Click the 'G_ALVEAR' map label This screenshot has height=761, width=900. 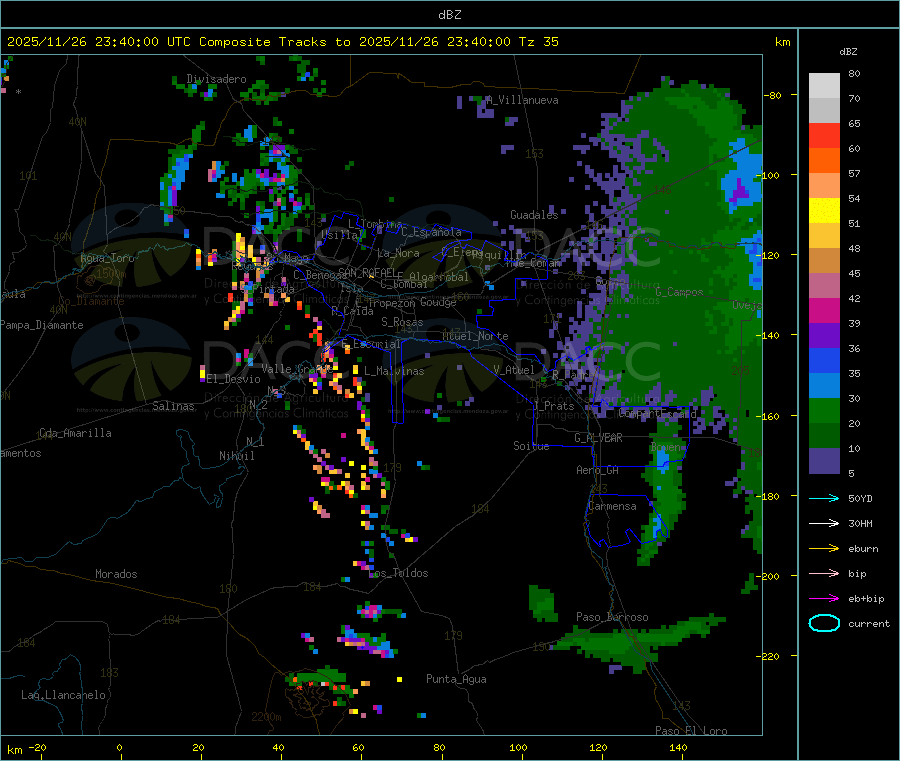[598, 438]
